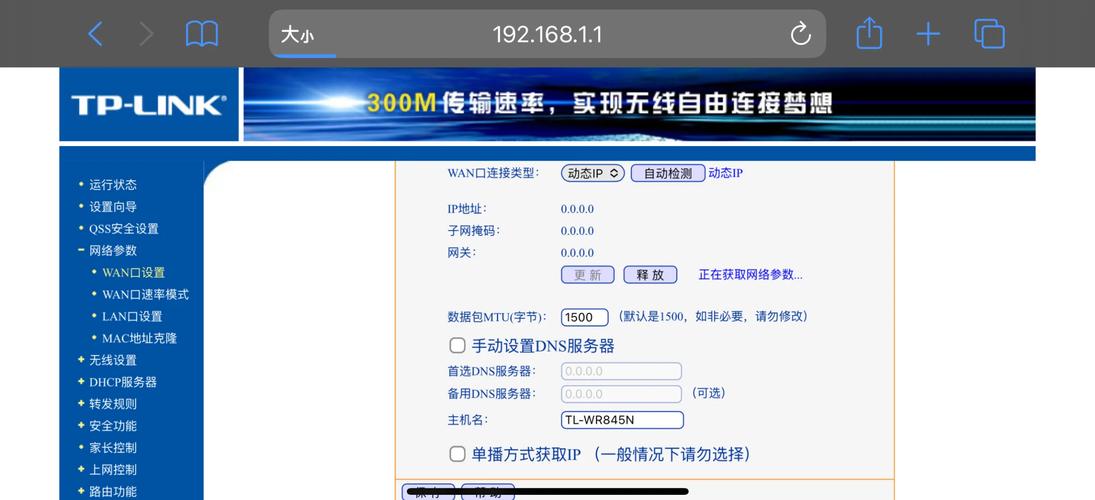Click the 更新 button
The image size is (1095, 500).
587,274
